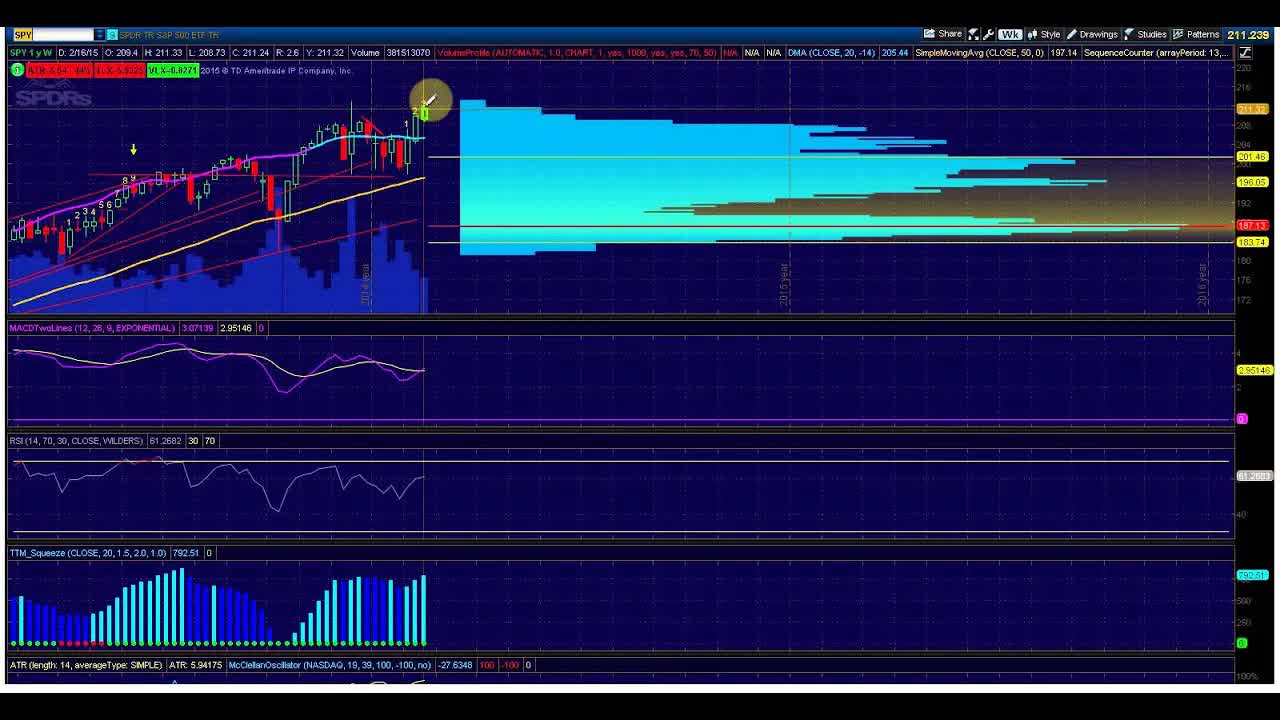Click the 211.239 last price display

point(1248,35)
